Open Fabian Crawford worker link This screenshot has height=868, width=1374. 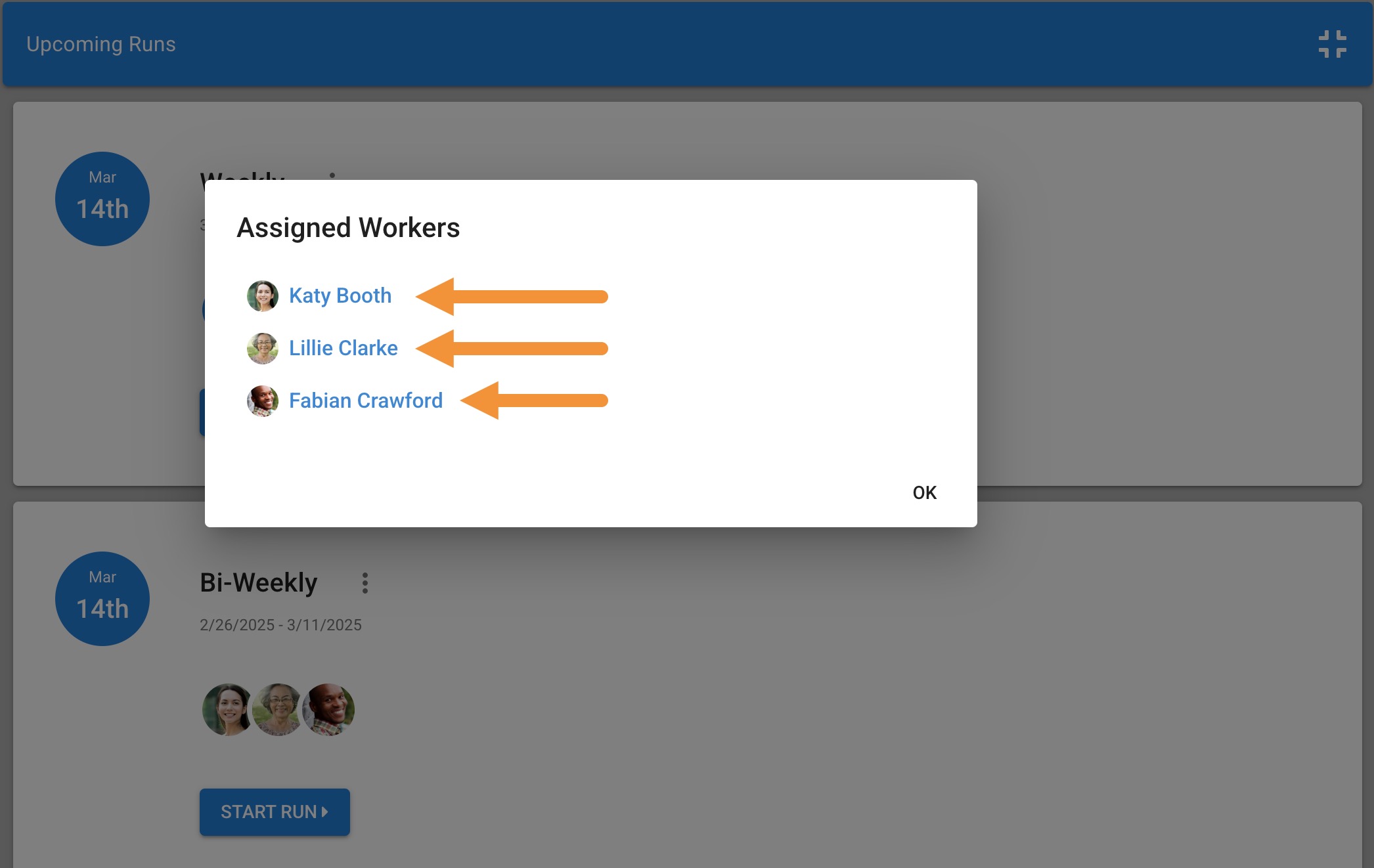click(x=366, y=401)
